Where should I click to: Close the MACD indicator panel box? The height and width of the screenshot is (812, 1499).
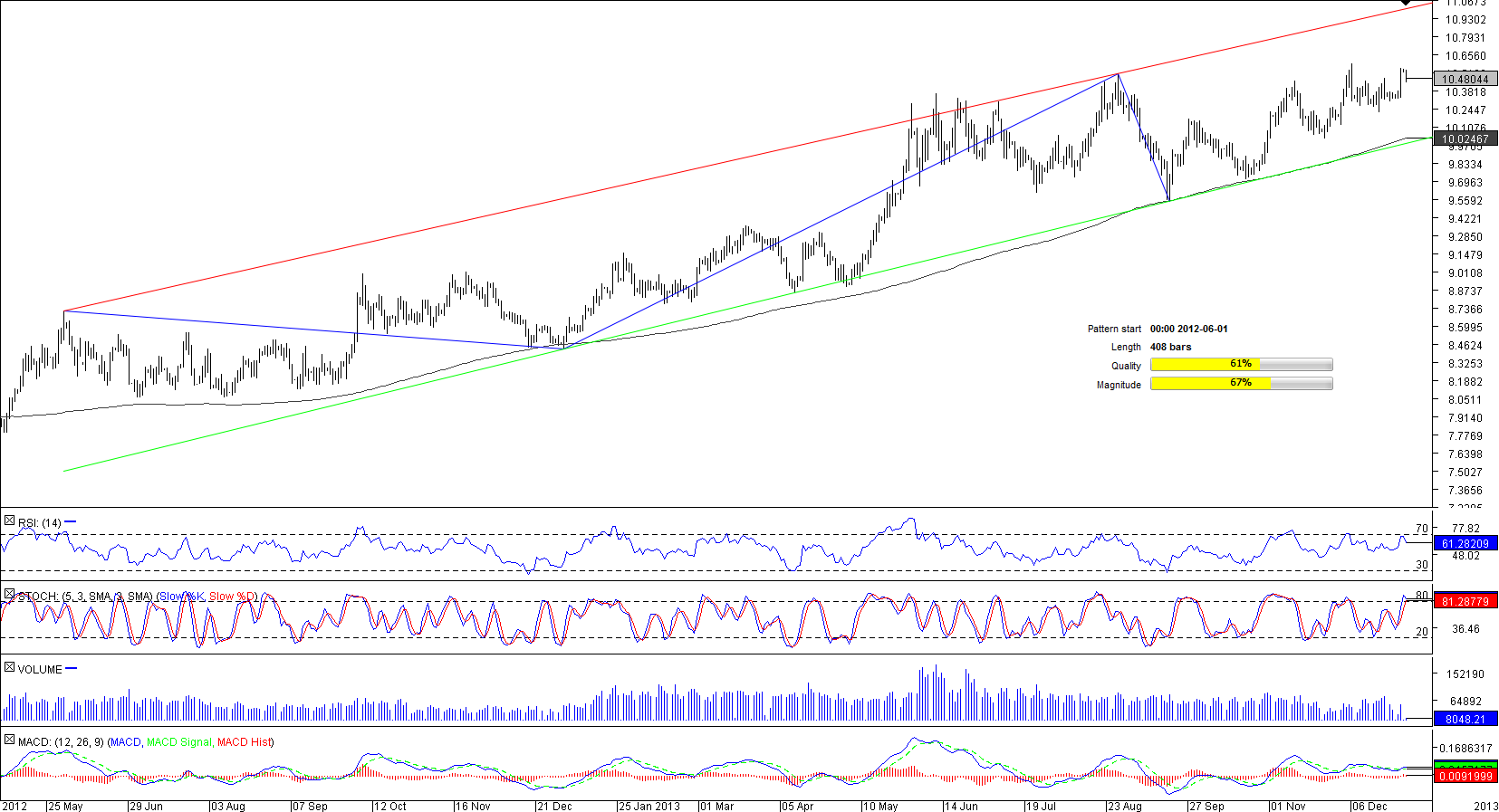coord(9,740)
